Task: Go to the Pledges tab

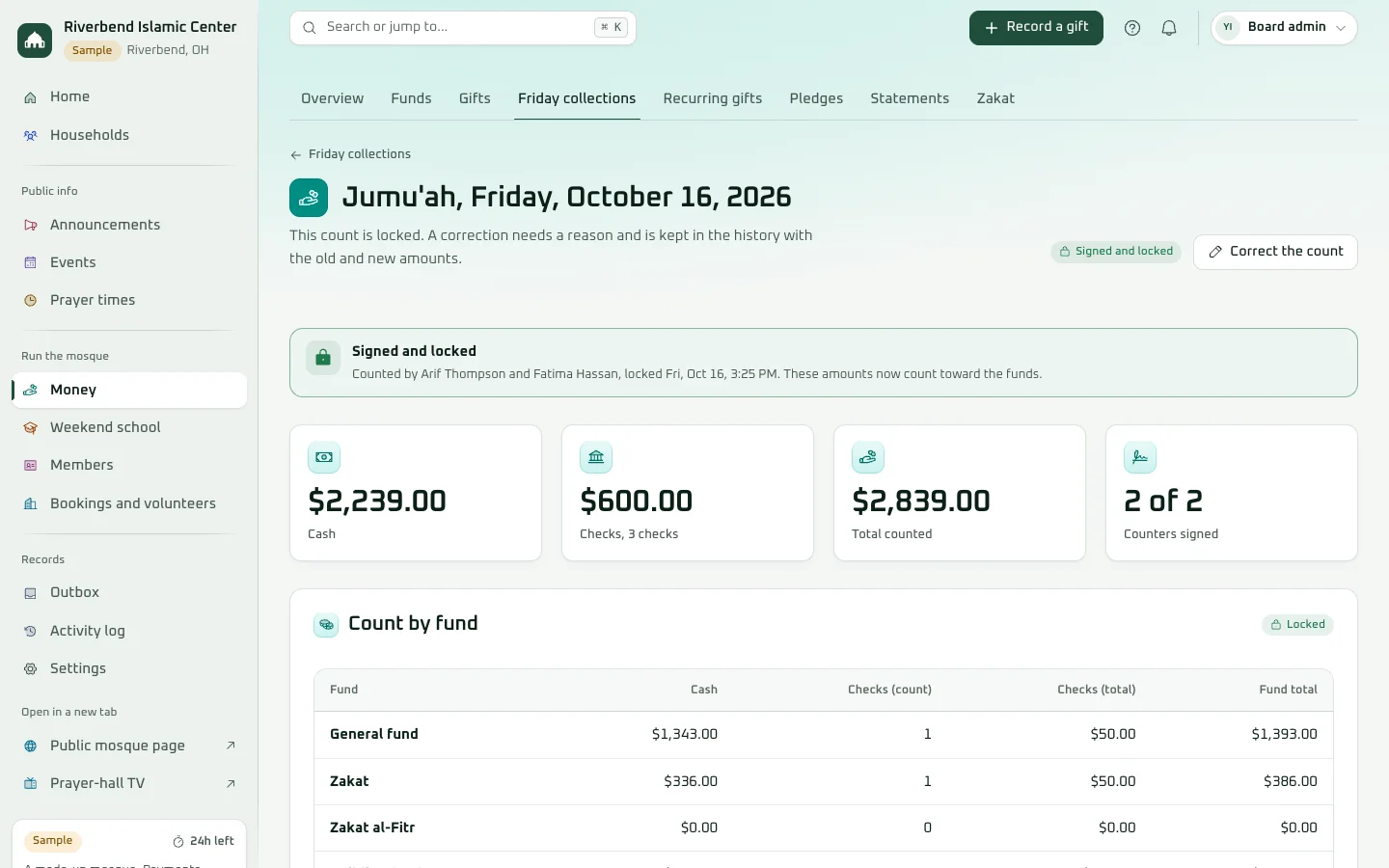Action: [816, 98]
